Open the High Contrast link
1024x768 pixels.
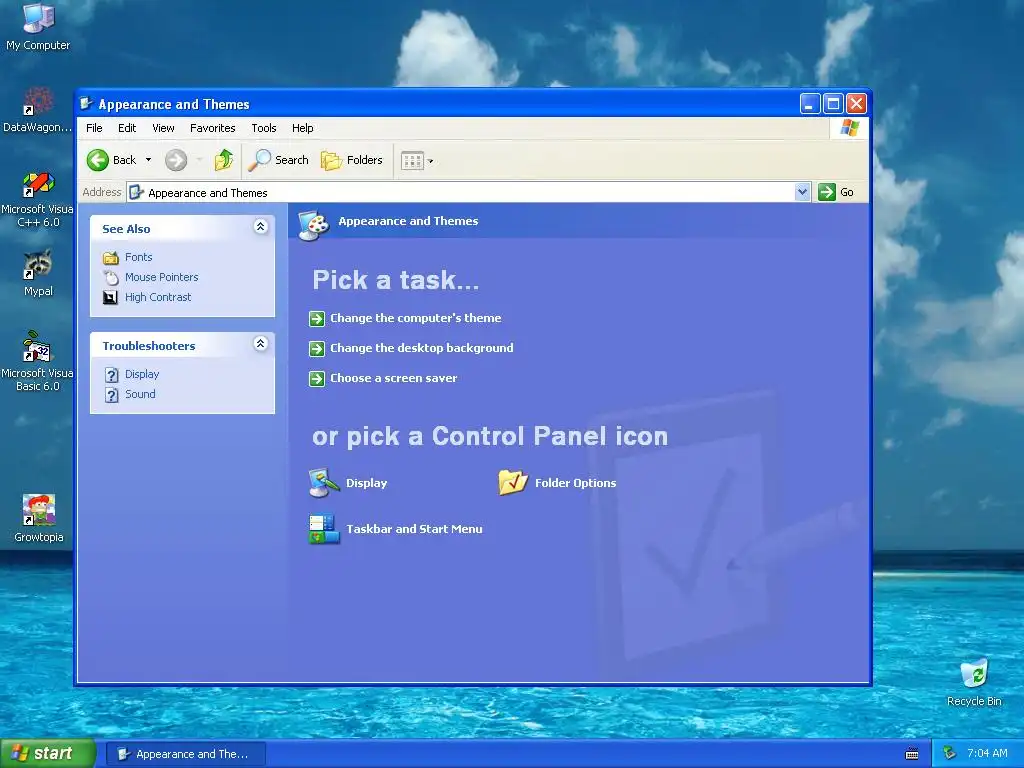click(x=158, y=297)
